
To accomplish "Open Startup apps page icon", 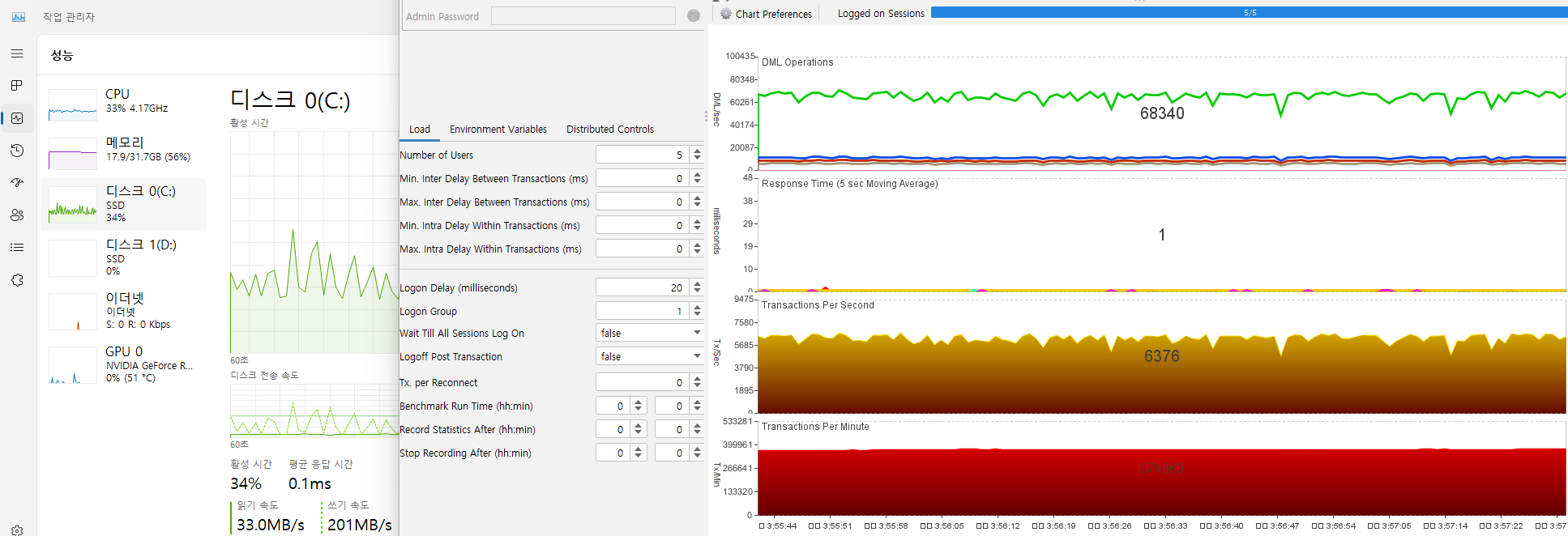I will pyautogui.click(x=17, y=183).
